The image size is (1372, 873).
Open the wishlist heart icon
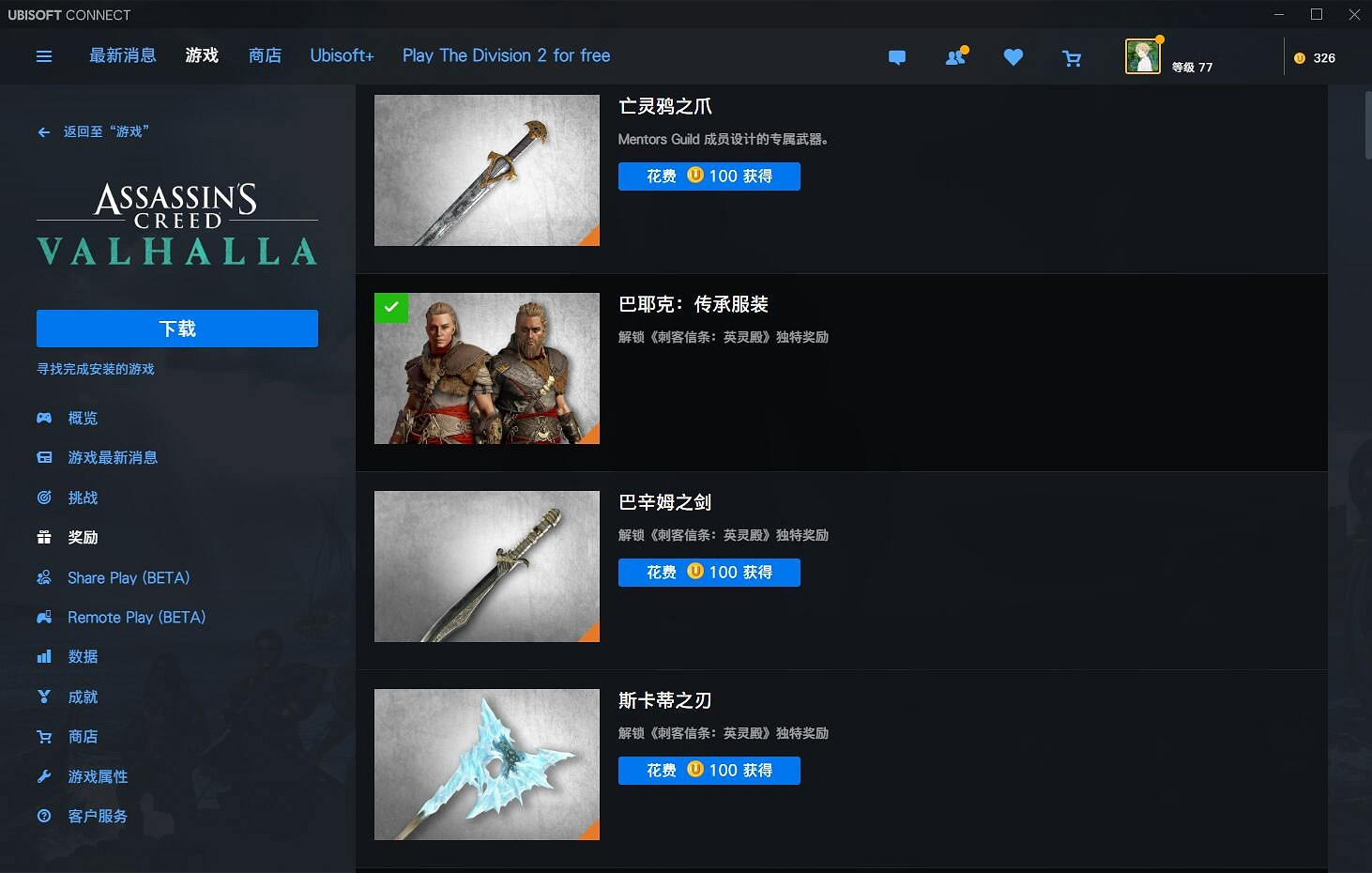1014,57
